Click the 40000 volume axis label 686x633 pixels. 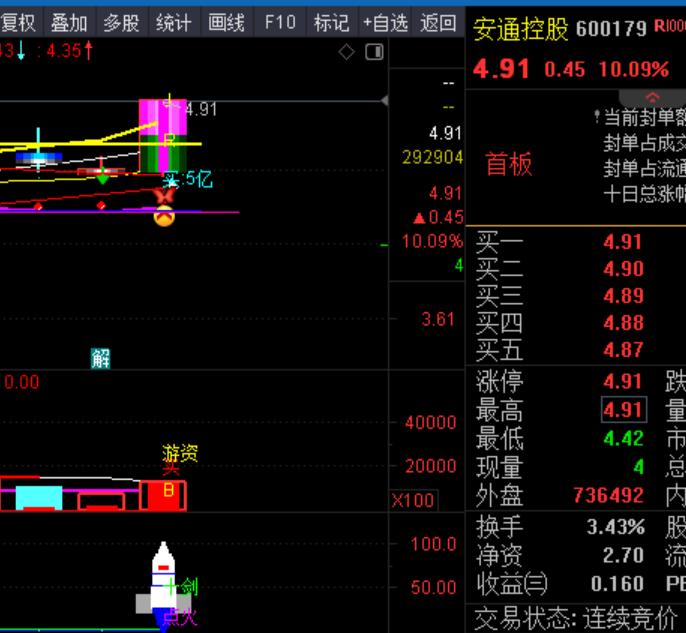pyautogui.click(x=431, y=423)
